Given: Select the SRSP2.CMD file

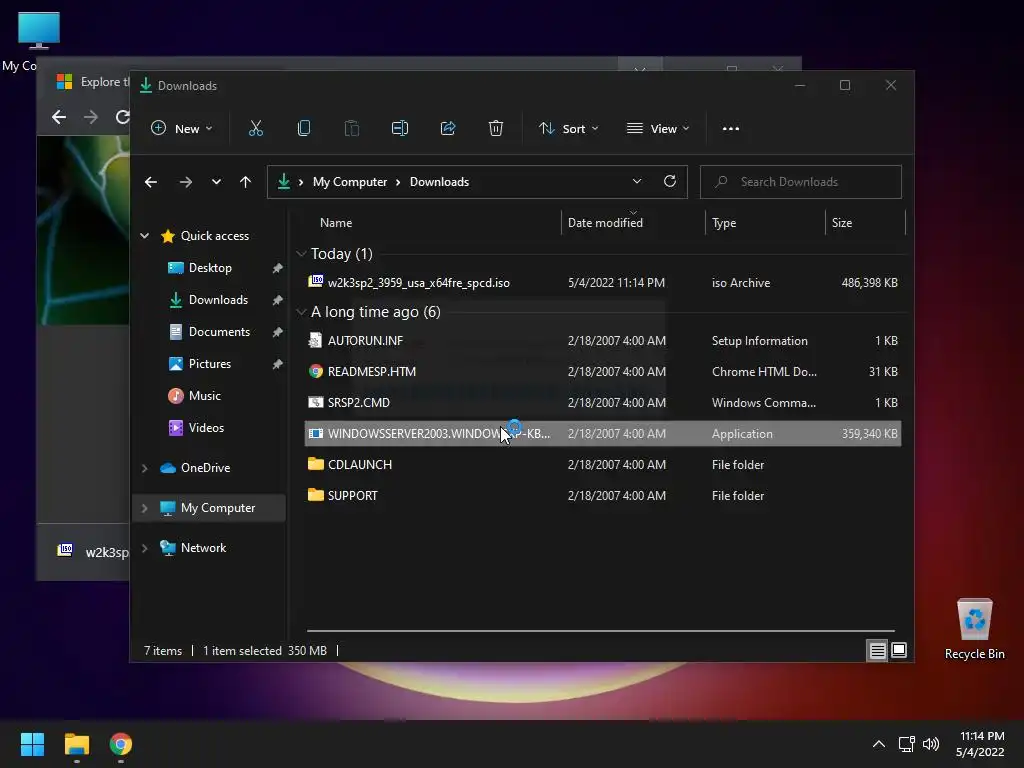Looking at the screenshot, I should pos(603,403).
